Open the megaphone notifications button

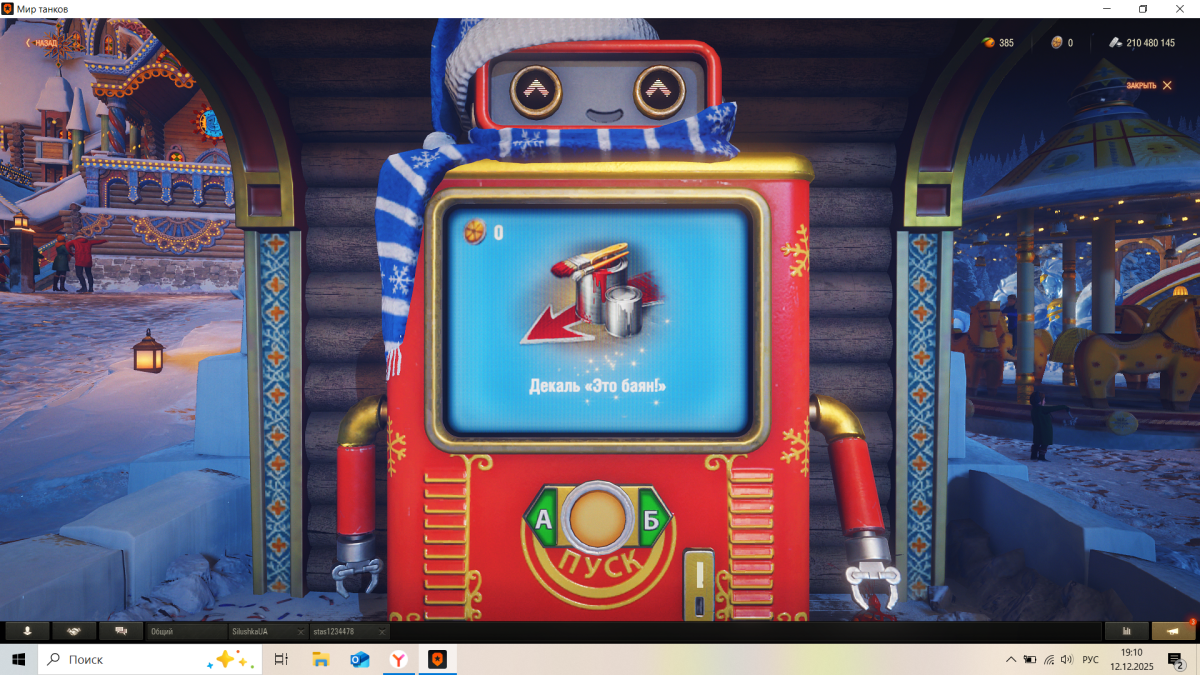pos(1174,631)
